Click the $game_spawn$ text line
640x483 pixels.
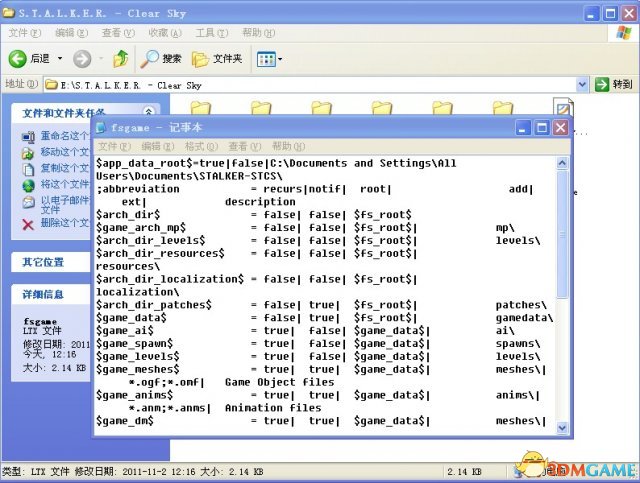[x=318, y=343]
